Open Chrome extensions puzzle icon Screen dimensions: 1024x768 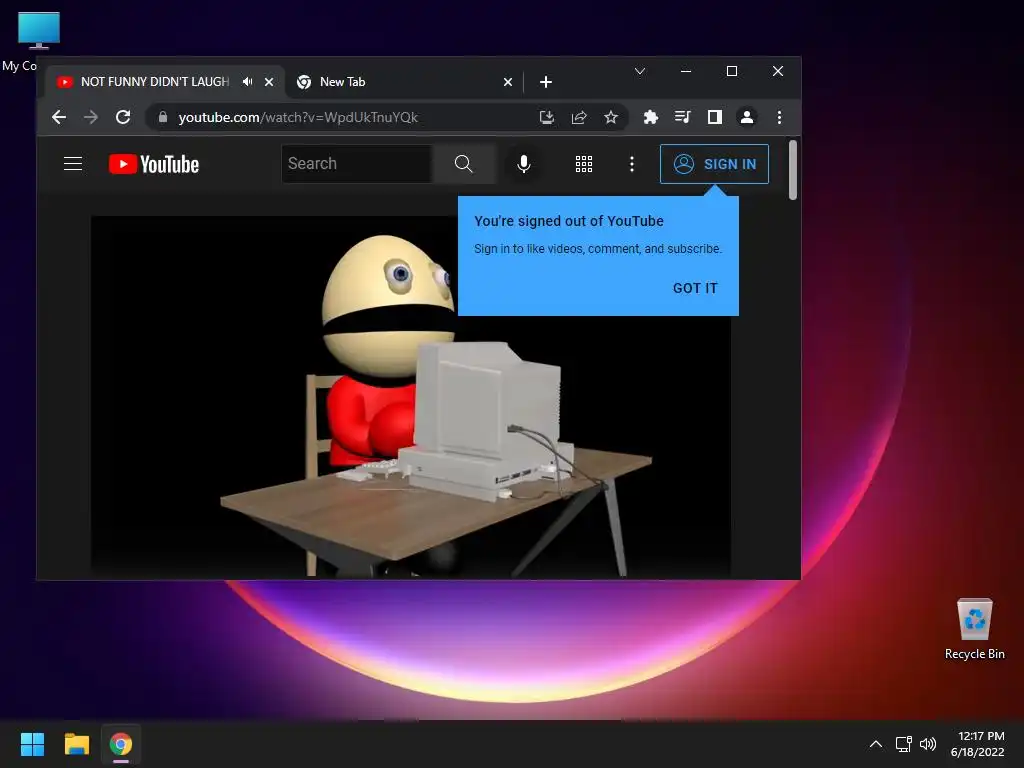tap(650, 118)
